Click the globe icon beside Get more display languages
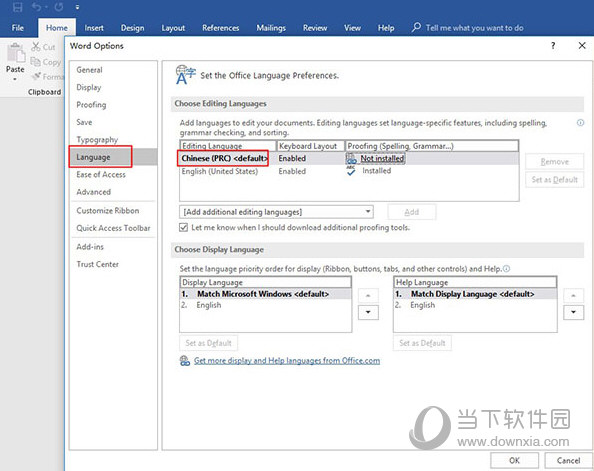 coord(184,361)
